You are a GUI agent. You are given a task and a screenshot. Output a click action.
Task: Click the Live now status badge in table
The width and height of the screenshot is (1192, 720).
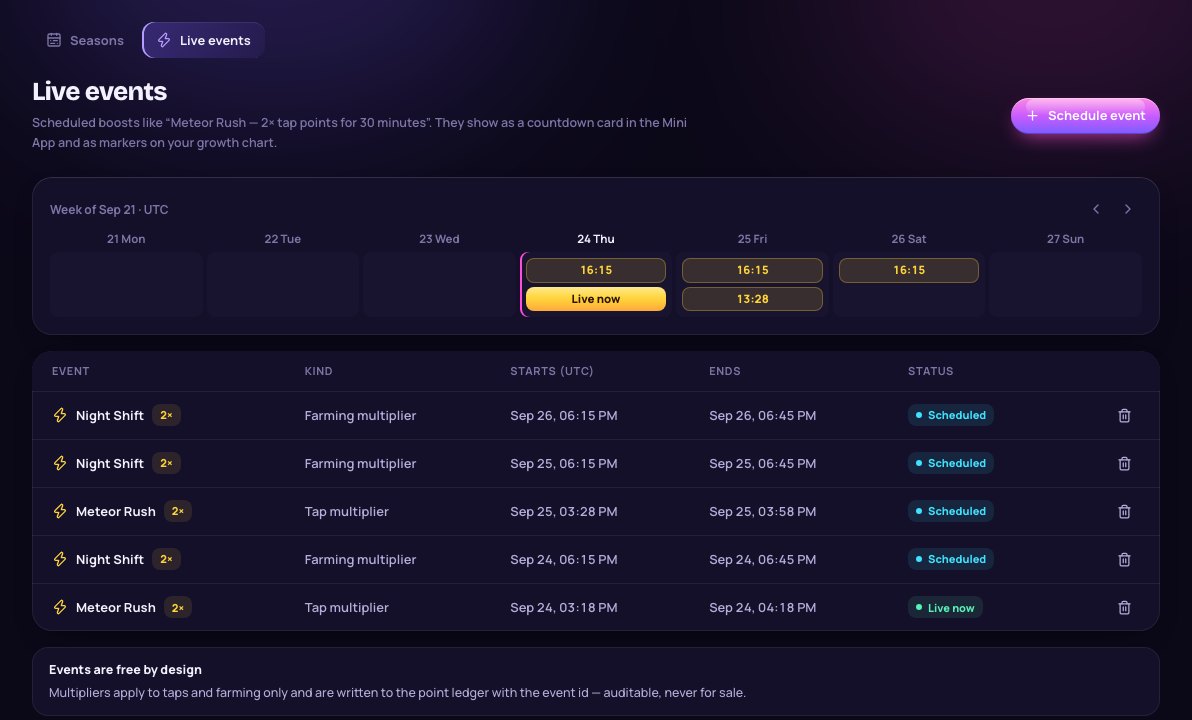[x=945, y=607]
